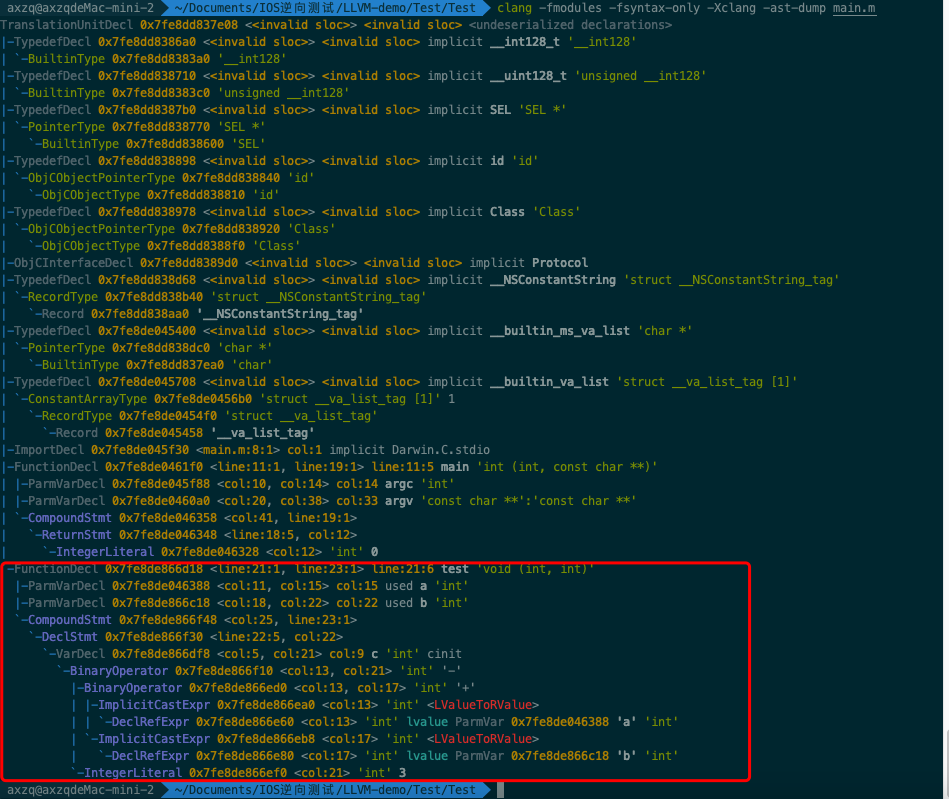949x799 pixels.
Task: Click the bottom prompt path segment
Action: click(325, 790)
